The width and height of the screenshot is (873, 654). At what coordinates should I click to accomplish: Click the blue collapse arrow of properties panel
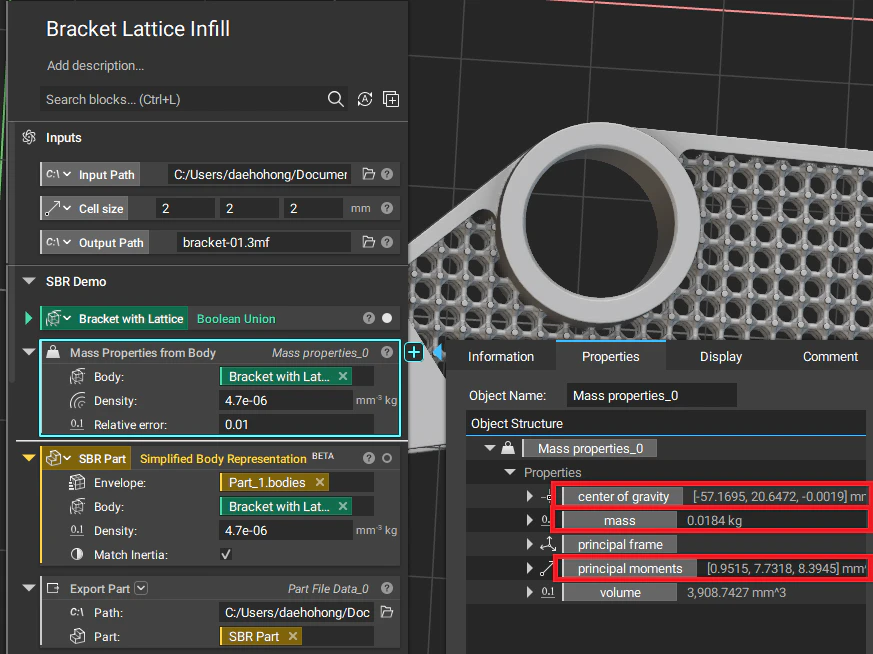pos(438,352)
